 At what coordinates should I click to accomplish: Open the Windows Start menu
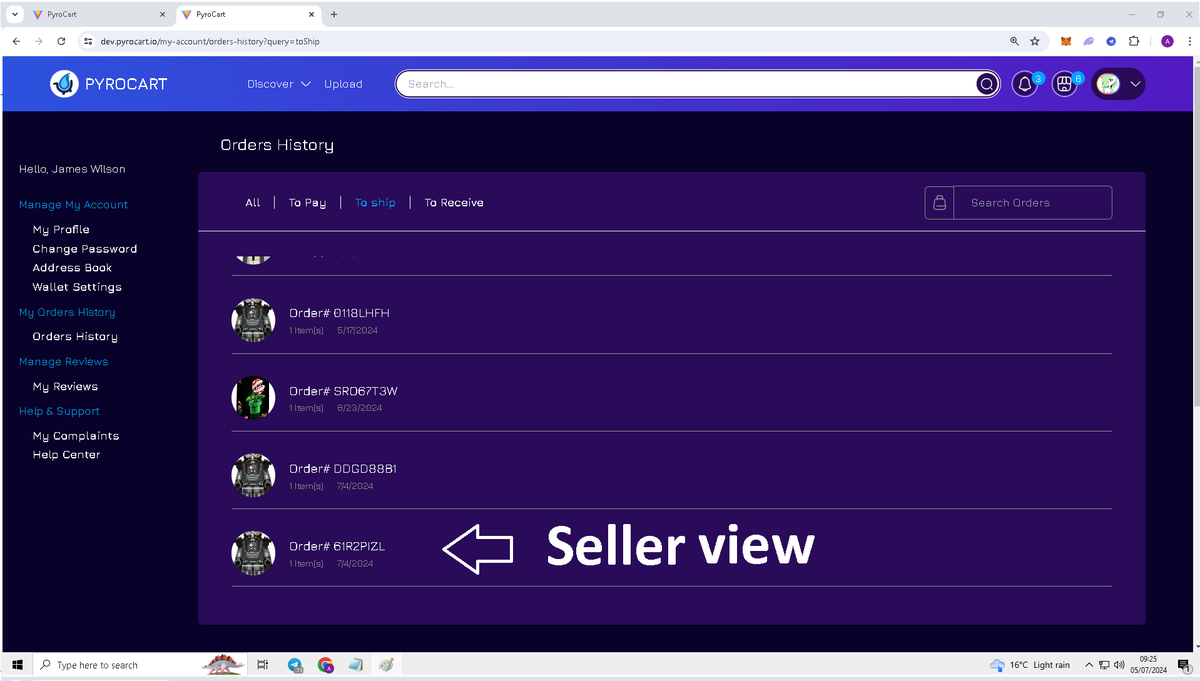pyautogui.click(x=17, y=665)
